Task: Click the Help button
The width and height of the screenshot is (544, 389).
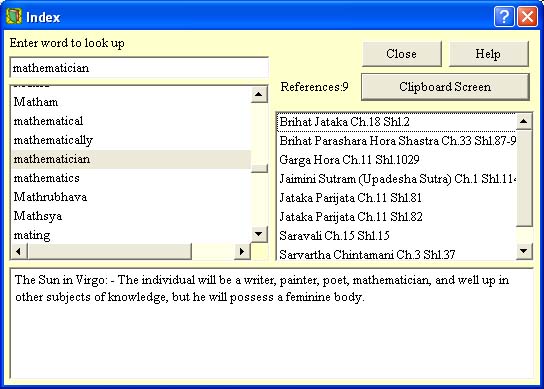Action: (x=488, y=54)
